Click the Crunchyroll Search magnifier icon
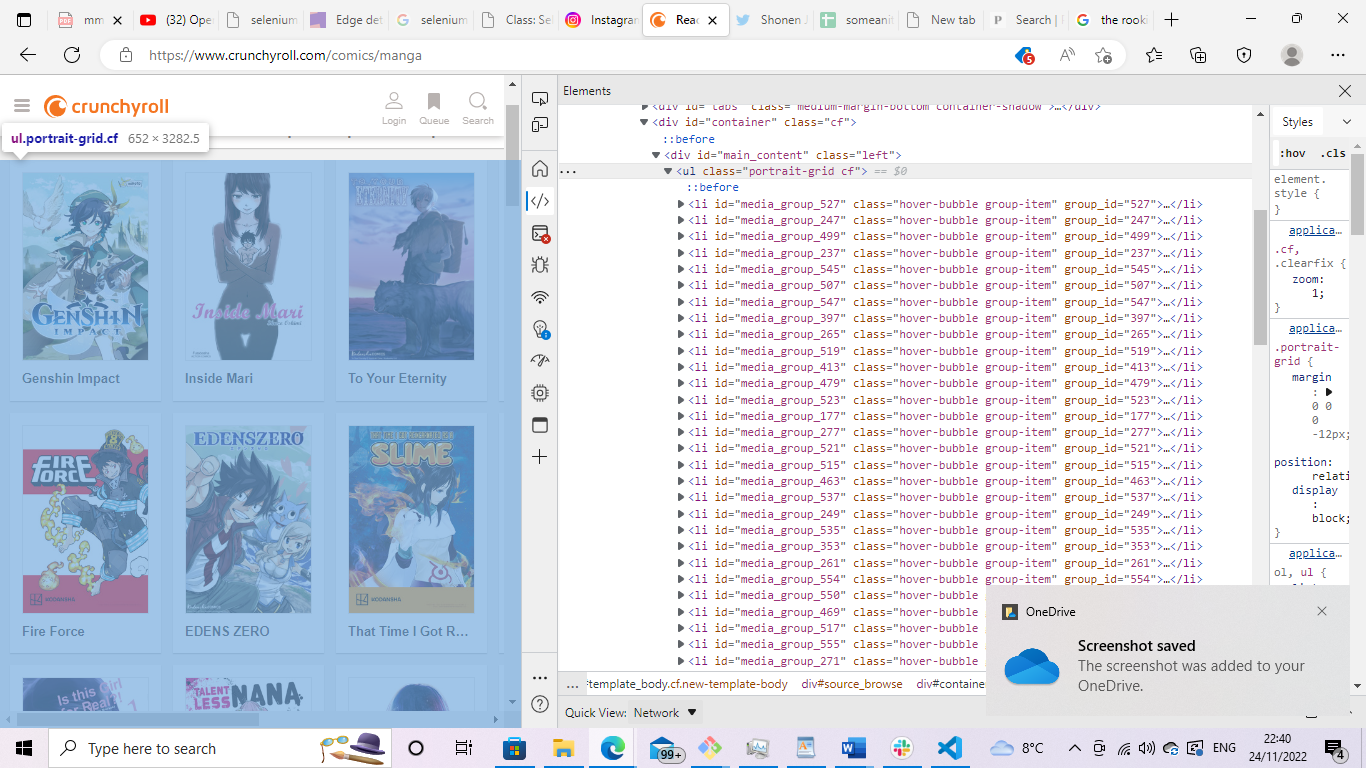This screenshot has height=768, width=1366. pos(478,108)
